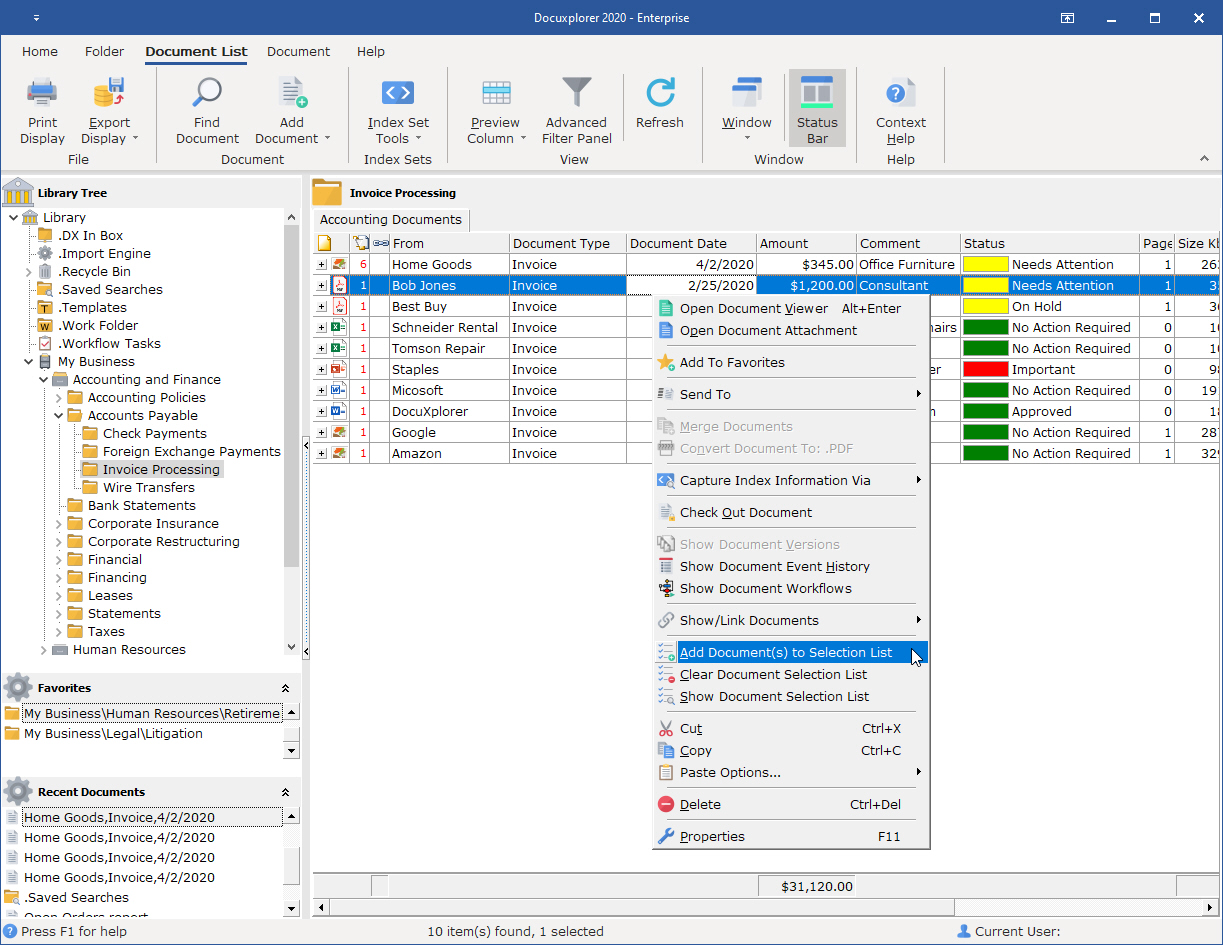Screen dimensions: 1223x945
Task: Collapse the Recent Documents panel
Action: coord(285,791)
